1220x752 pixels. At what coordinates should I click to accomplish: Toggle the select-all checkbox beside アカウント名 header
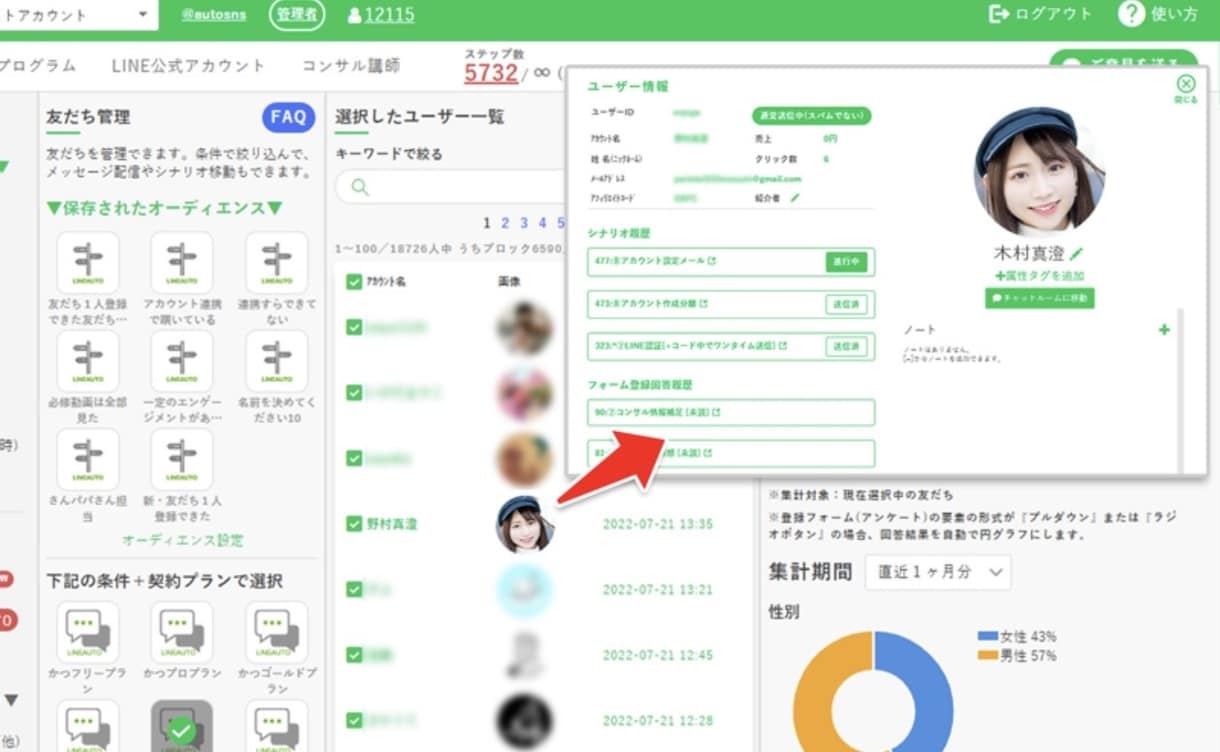354,282
